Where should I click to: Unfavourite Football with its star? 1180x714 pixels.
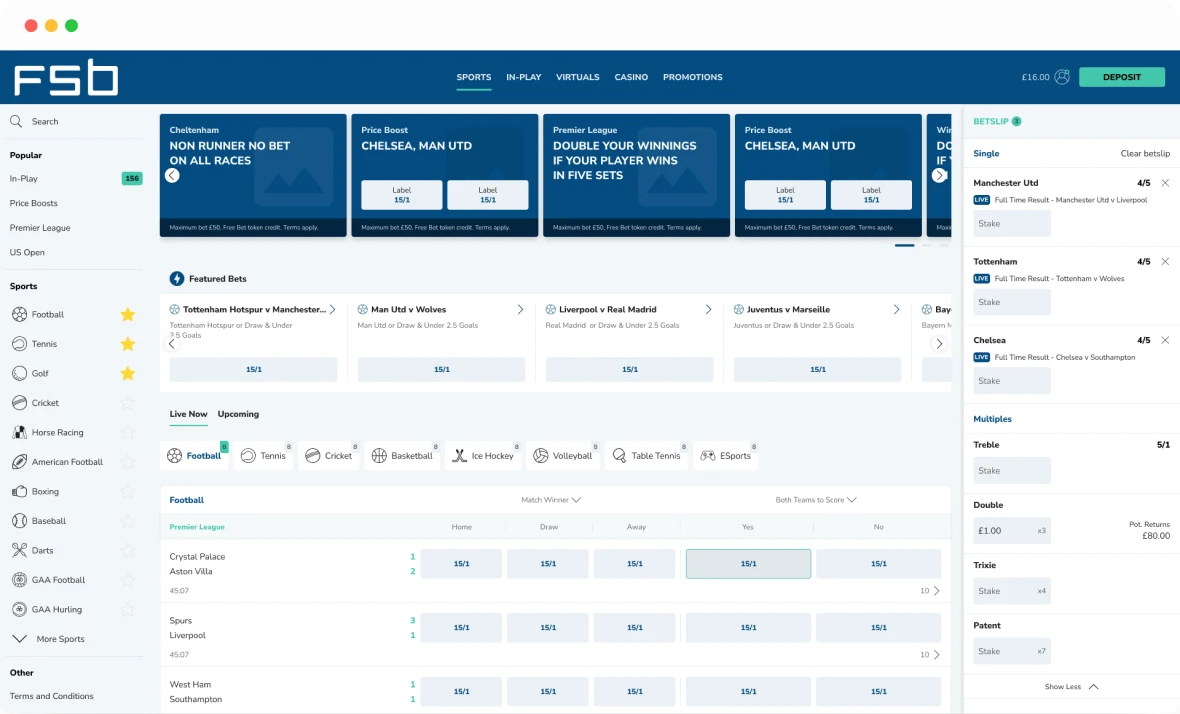point(128,314)
